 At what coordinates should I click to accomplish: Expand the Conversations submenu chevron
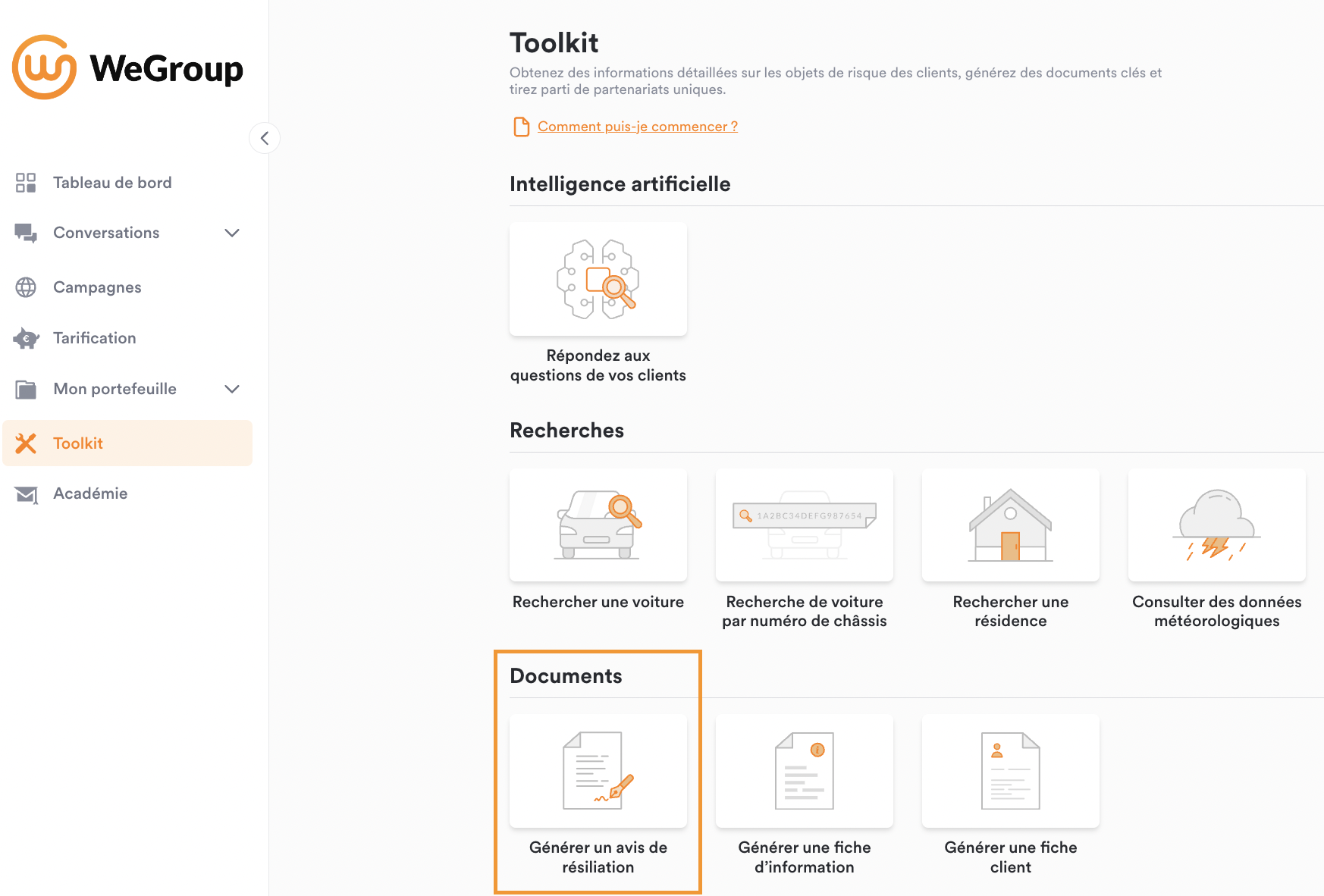[x=232, y=233]
